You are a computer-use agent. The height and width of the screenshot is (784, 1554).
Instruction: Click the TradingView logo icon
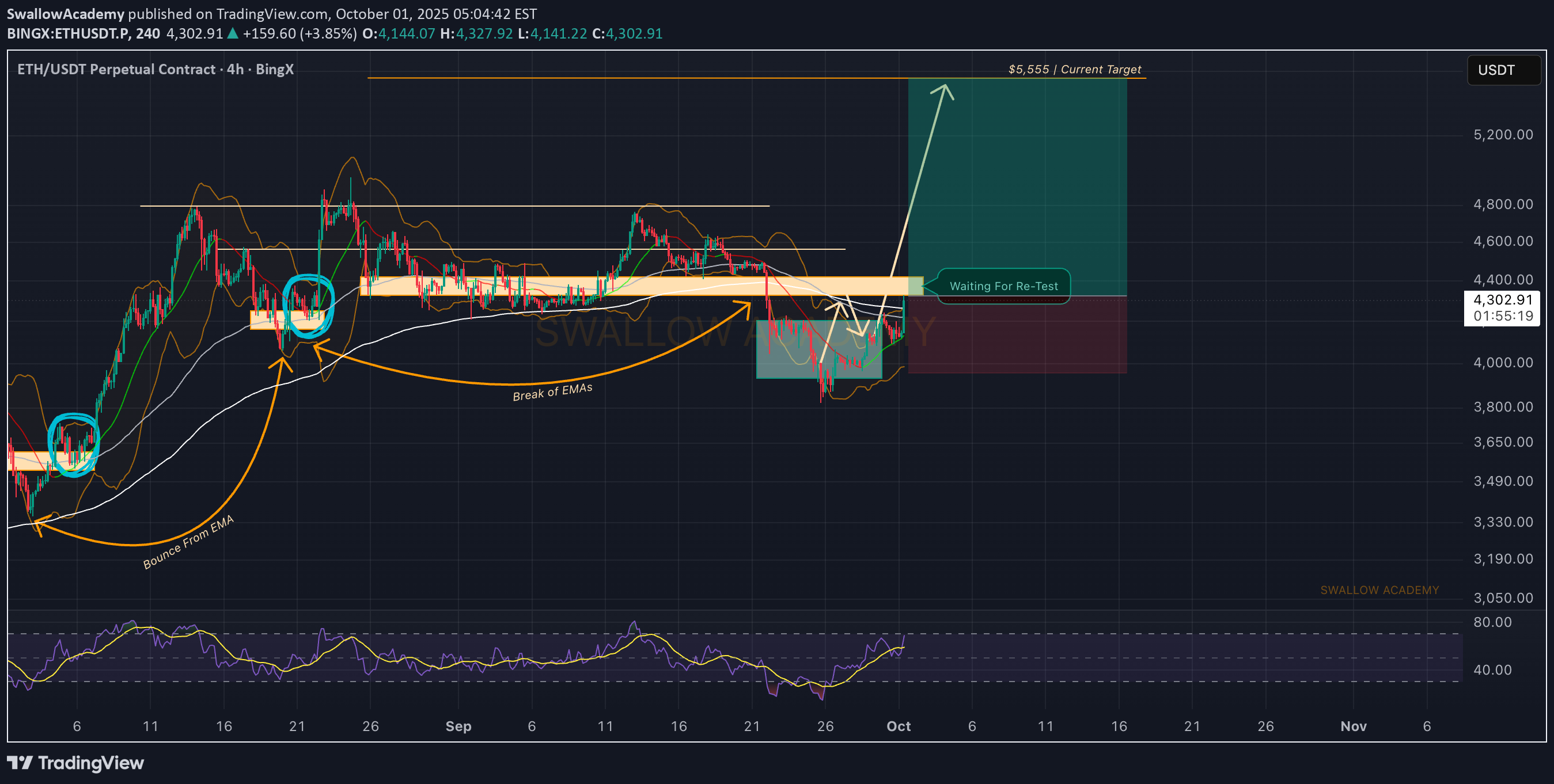[20, 763]
